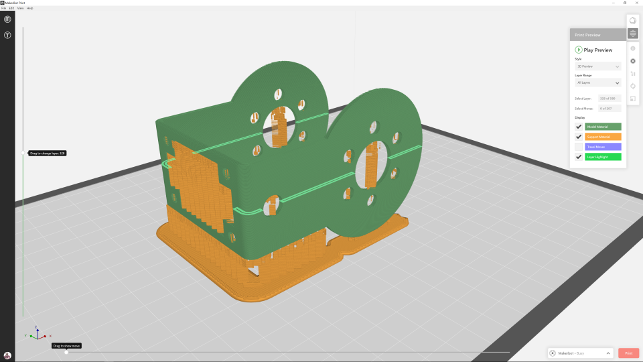643x362 pixels.
Task: Enable the Travel Moves checkbox
Action: click(x=579, y=147)
